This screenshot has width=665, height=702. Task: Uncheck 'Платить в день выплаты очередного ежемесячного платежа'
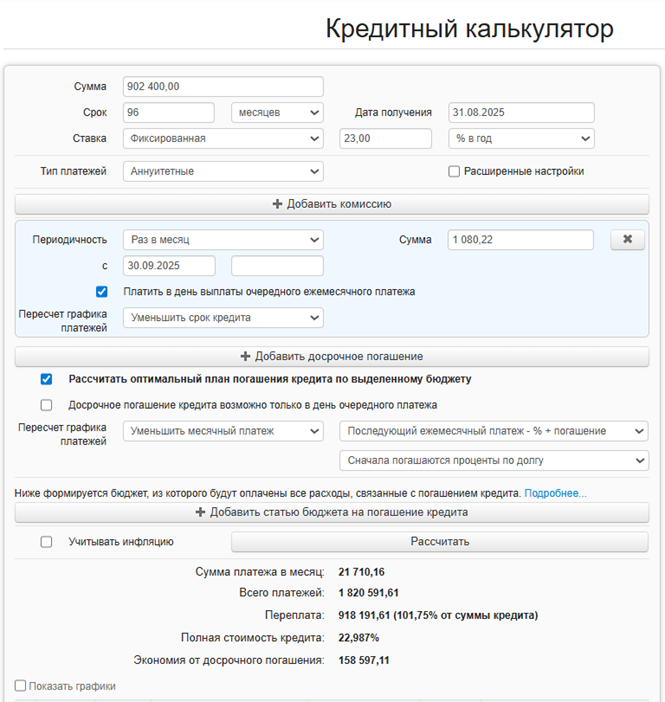102,292
